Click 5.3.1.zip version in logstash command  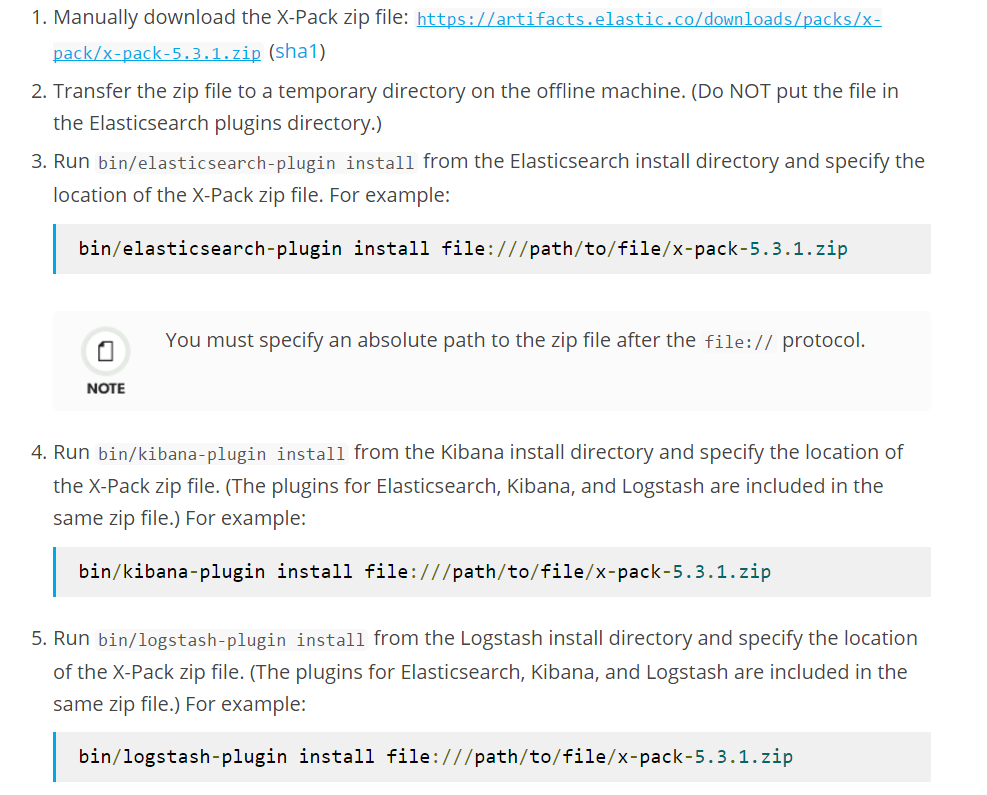743,757
